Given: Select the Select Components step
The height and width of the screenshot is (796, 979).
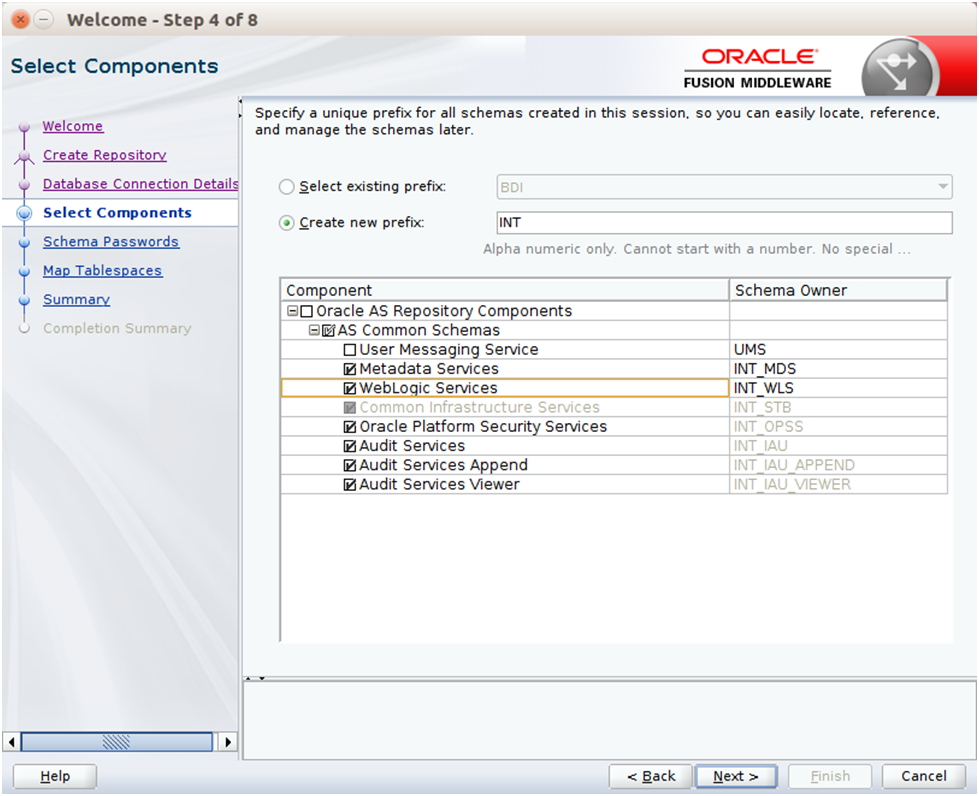Looking at the screenshot, I should coord(117,213).
